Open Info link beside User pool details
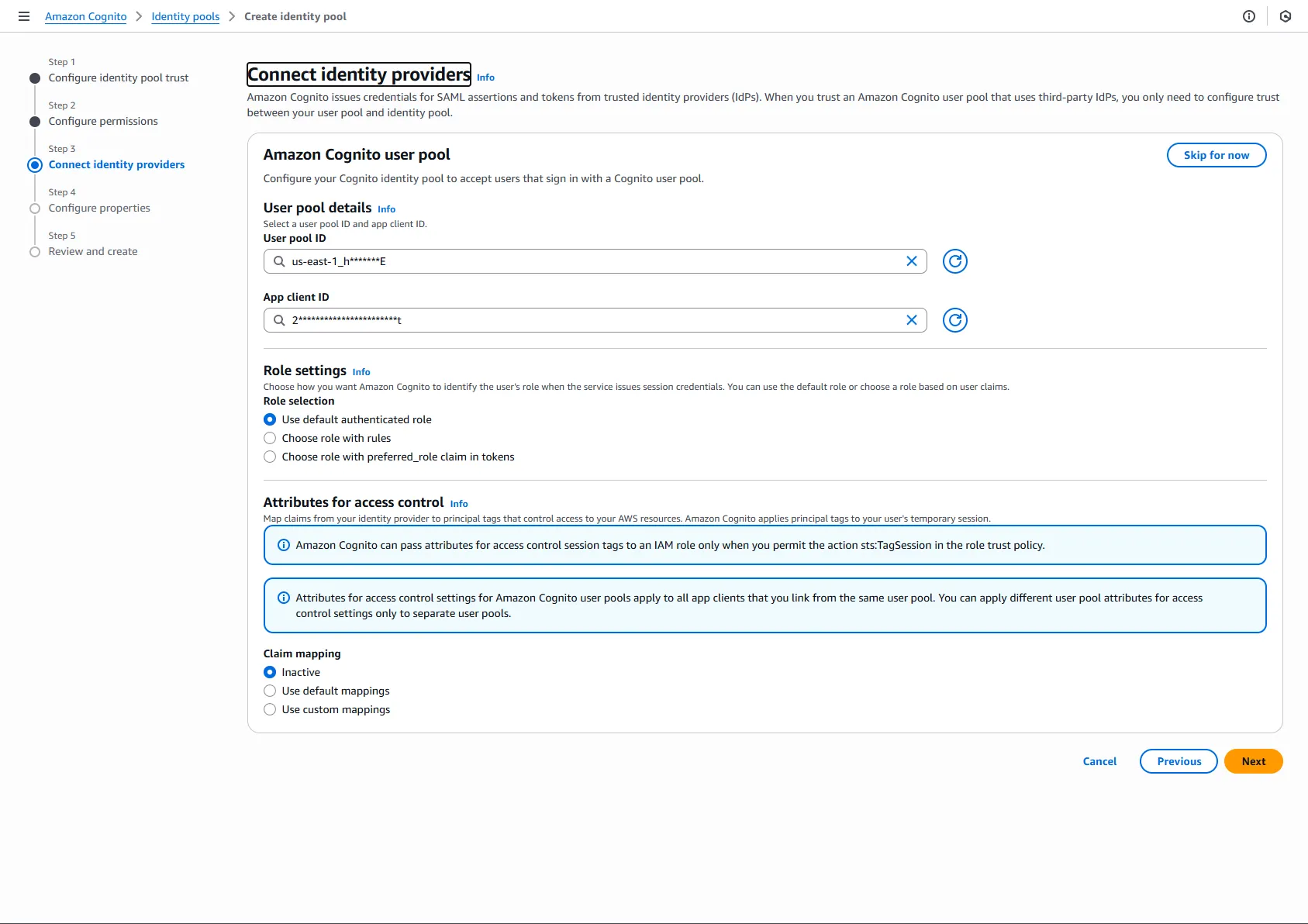The width and height of the screenshot is (1308, 924). click(386, 209)
